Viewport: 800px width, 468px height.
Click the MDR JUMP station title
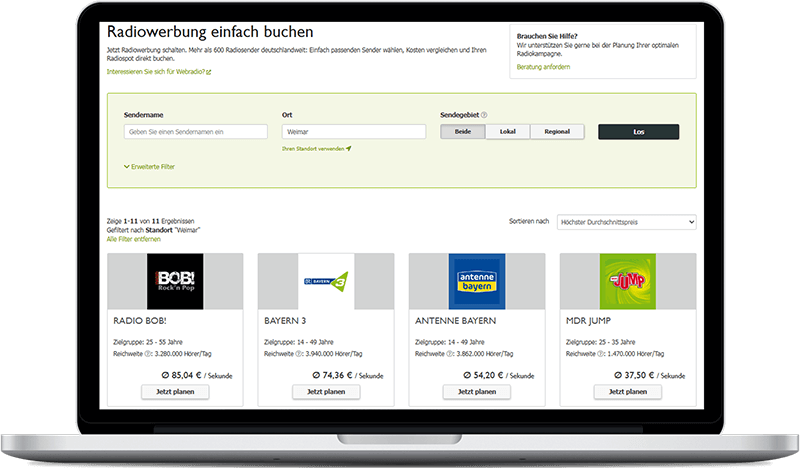[x=588, y=321]
